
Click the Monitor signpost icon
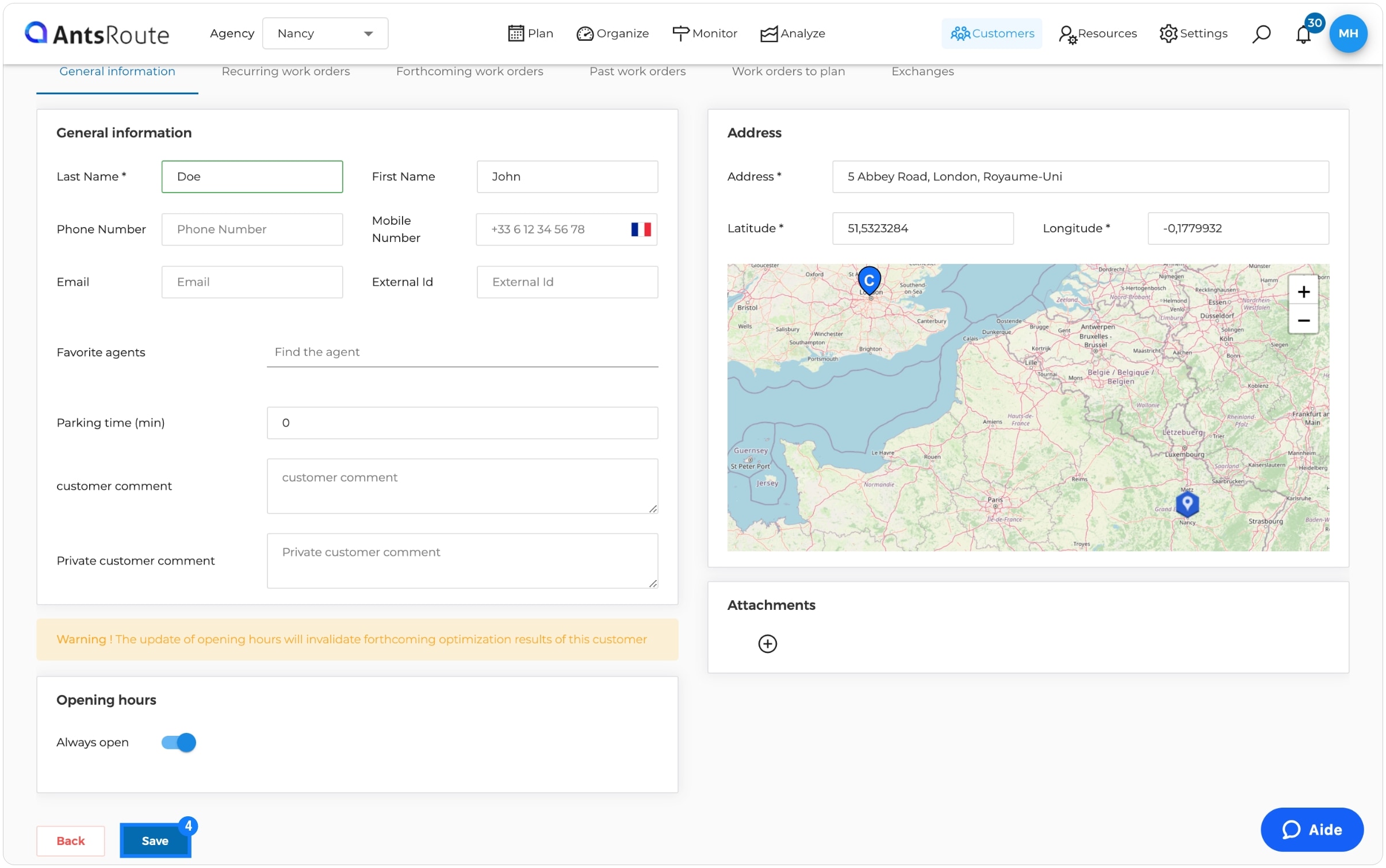pyautogui.click(x=680, y=33)
